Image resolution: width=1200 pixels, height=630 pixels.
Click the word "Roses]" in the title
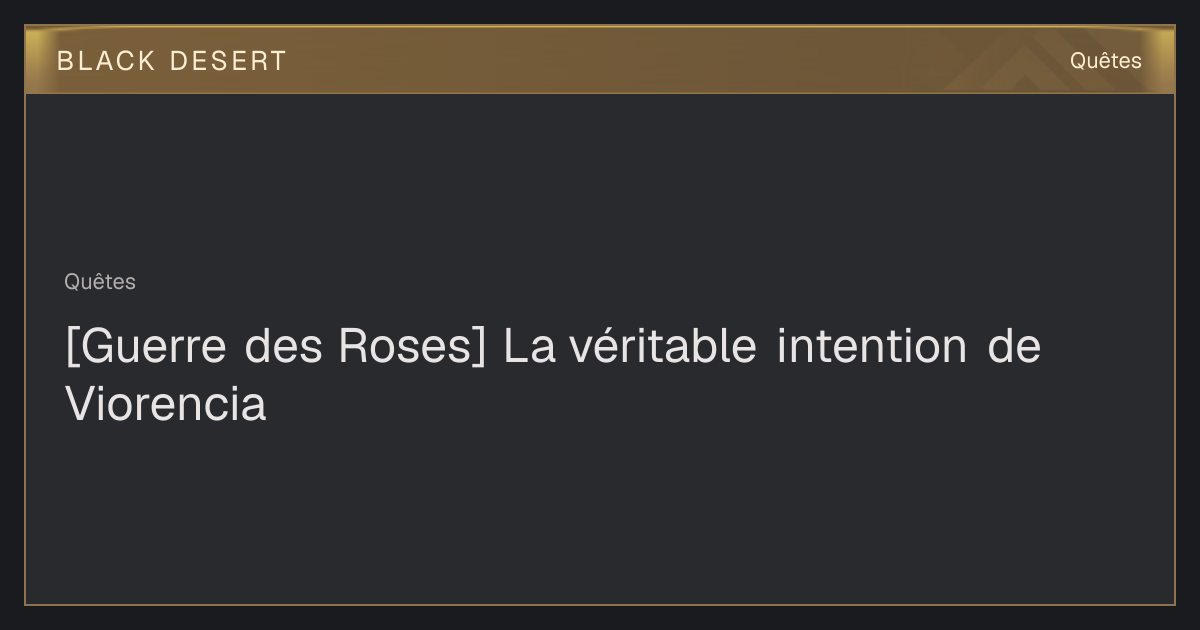tap(412, 347)
